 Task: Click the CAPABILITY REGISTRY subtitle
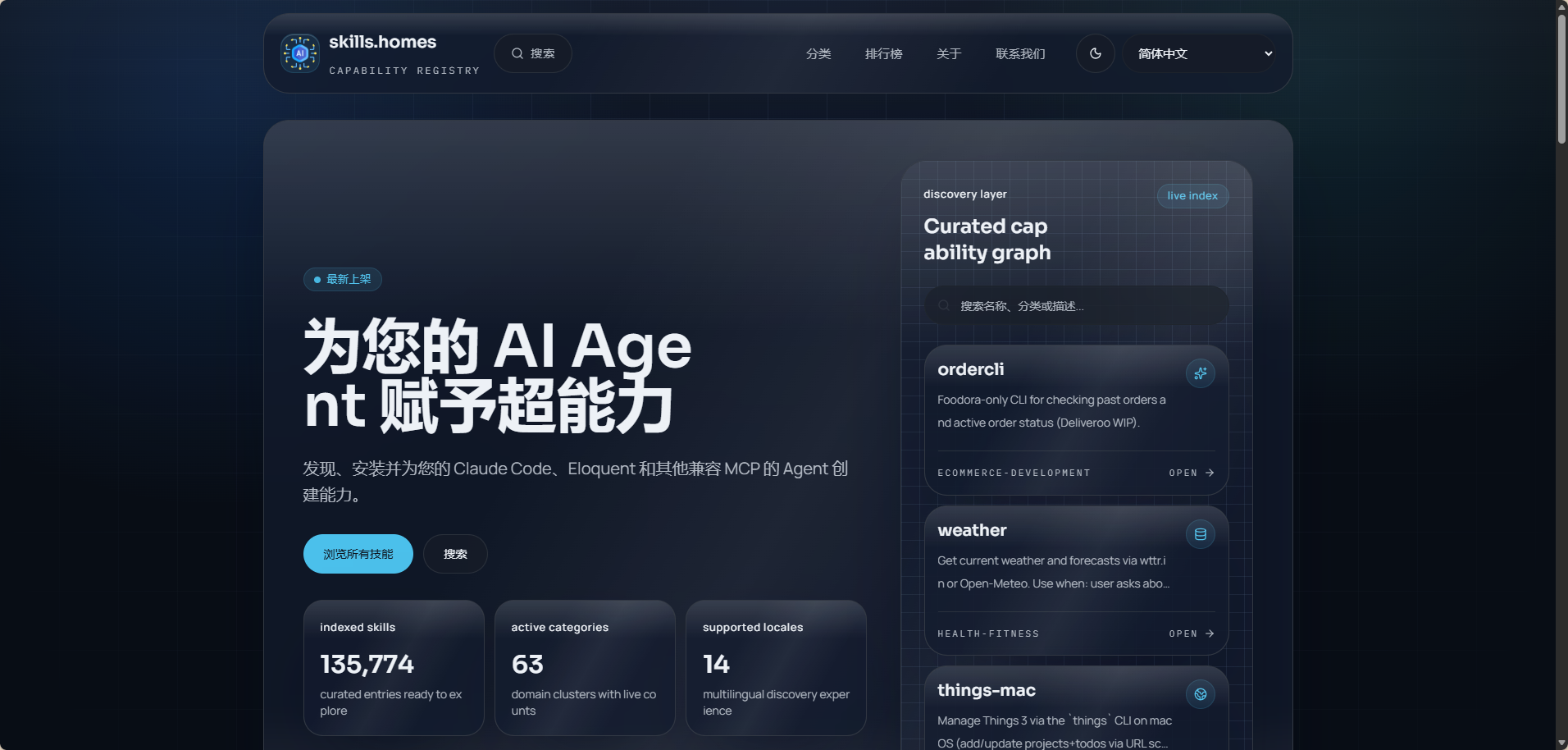coord(404,71)
